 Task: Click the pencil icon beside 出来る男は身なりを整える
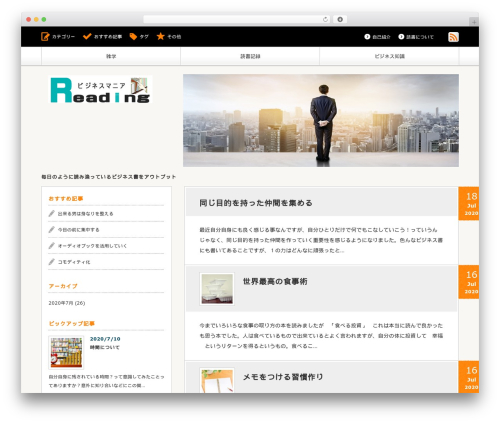[x=51, y=213]
